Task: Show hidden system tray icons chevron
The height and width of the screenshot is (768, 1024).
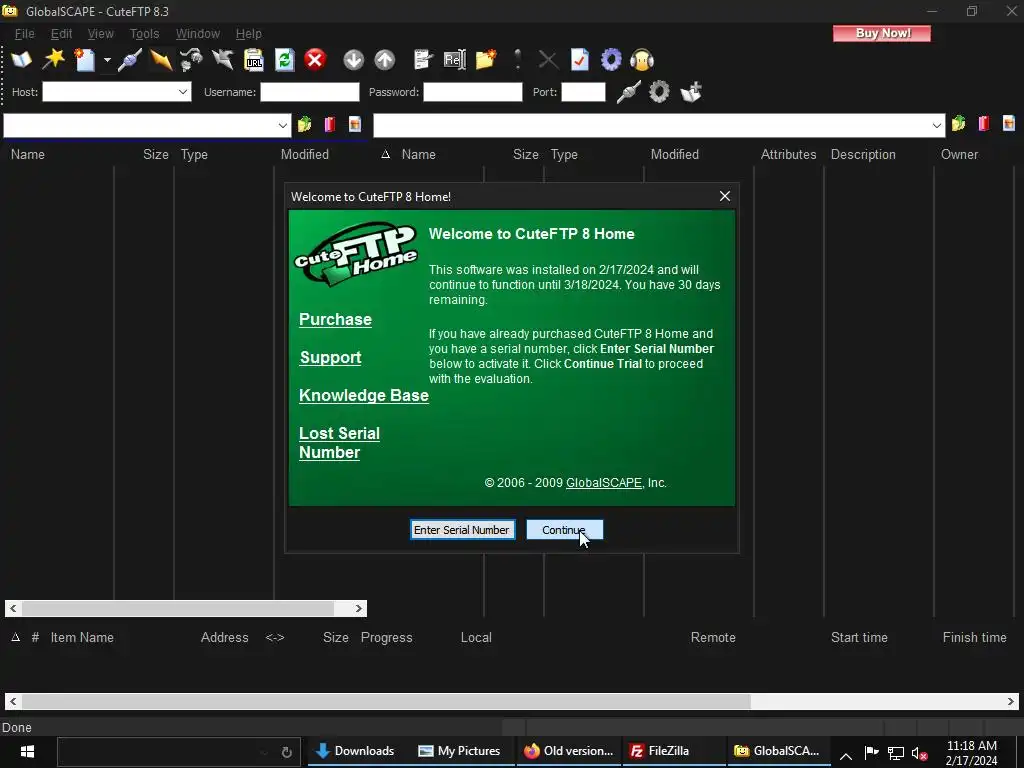Action: [846, 756]
